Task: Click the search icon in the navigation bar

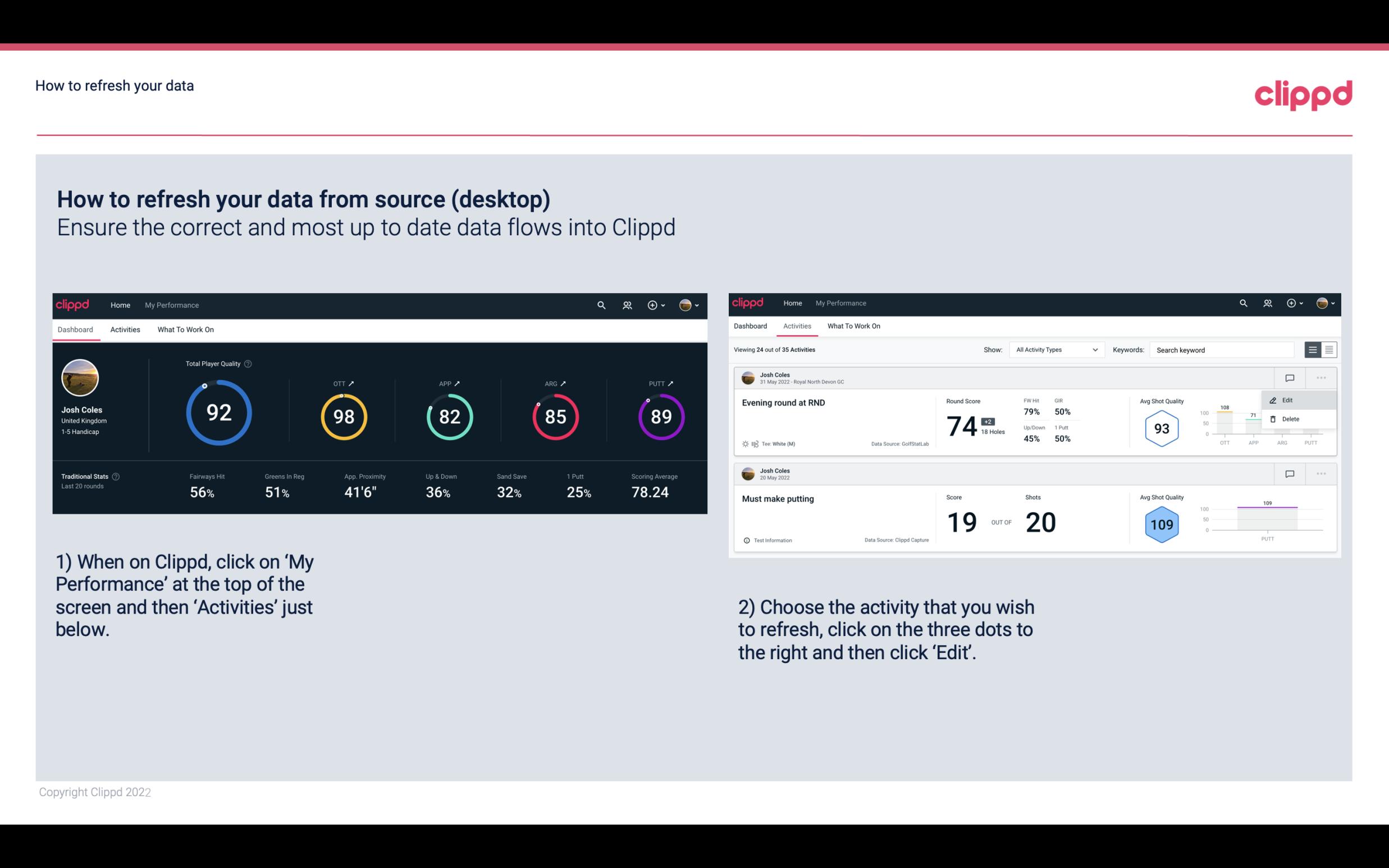Action: click(599, 304)
